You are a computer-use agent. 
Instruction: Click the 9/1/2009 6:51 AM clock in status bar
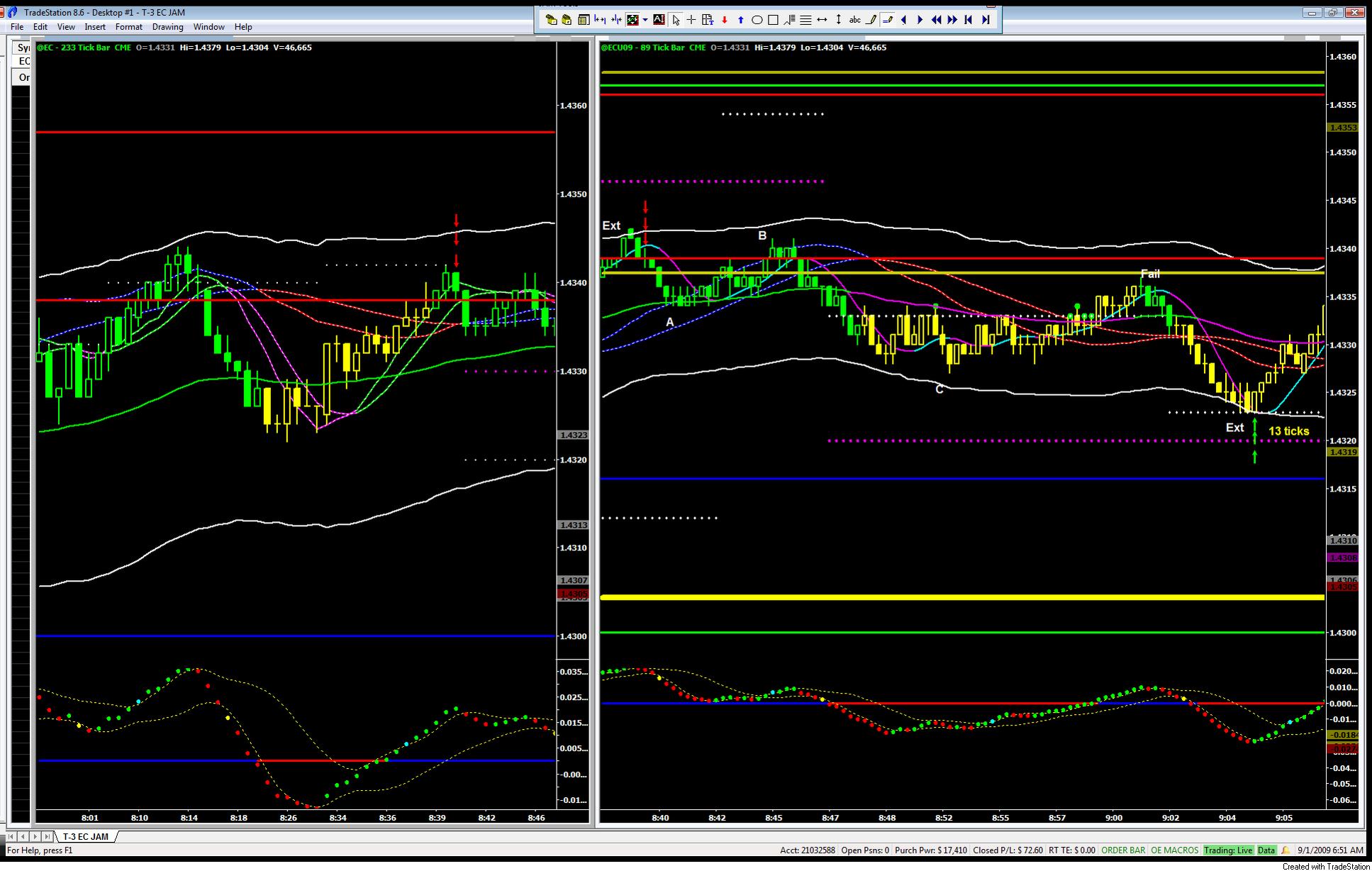point(1330,850)
